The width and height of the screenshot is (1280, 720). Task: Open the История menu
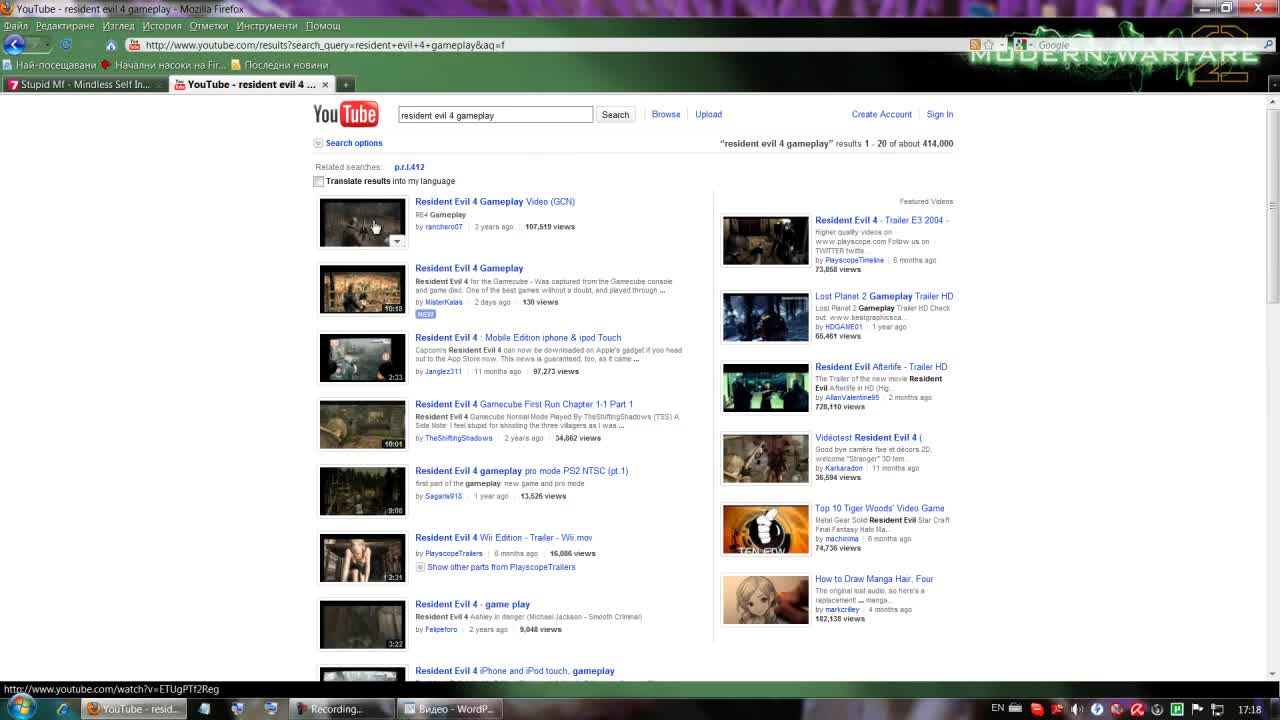[162, 25]
